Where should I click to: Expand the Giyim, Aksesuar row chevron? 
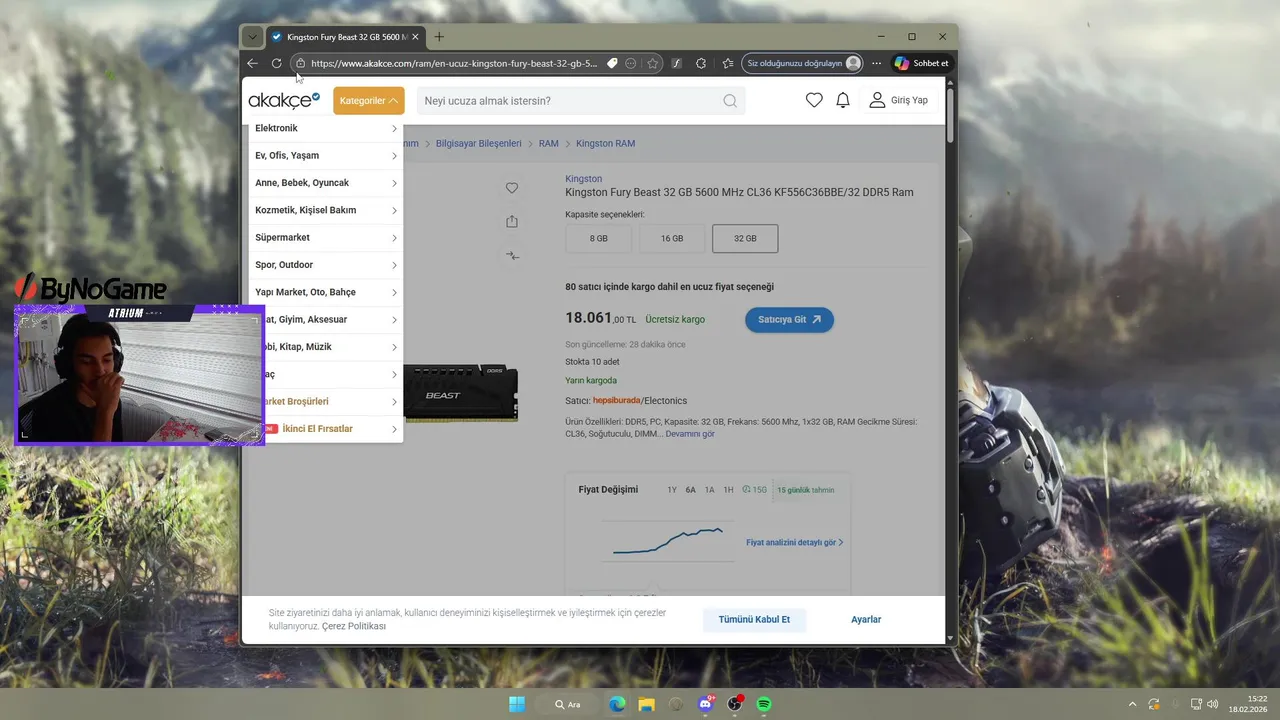click(x=394, y=320)
